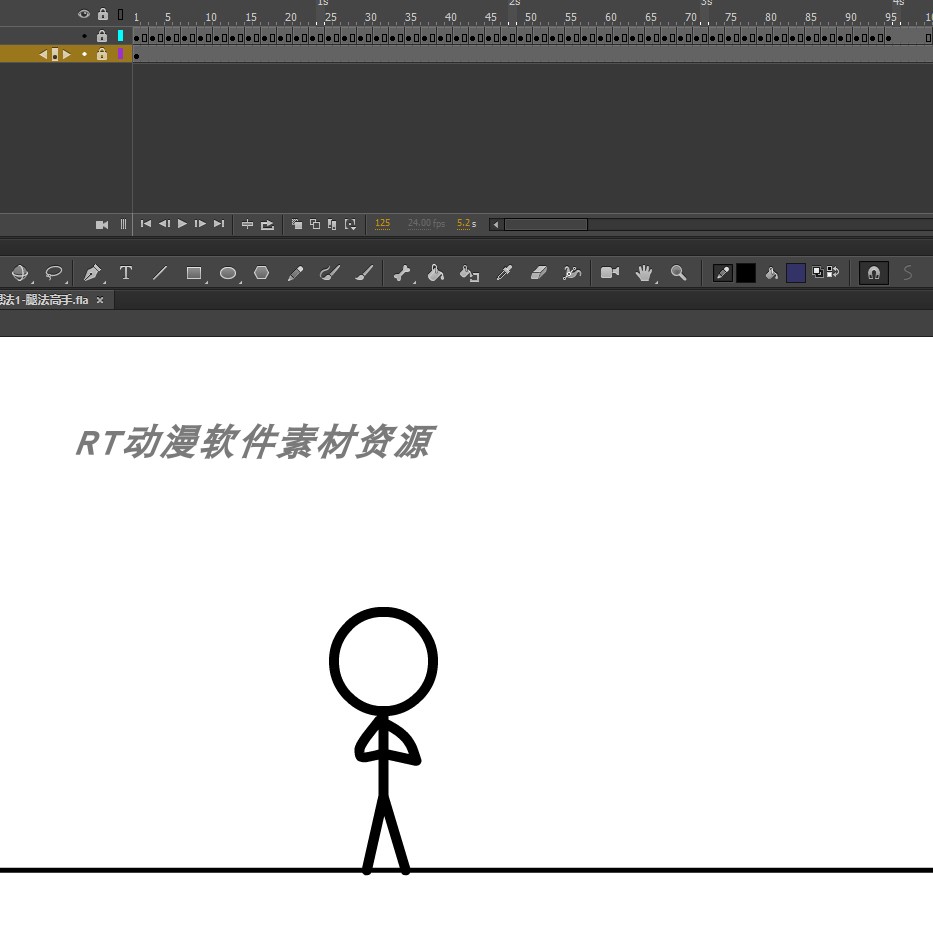Toggle outline on purple layer swatch
This screenshot has width=933, height=933.
(x=121, y=54)
